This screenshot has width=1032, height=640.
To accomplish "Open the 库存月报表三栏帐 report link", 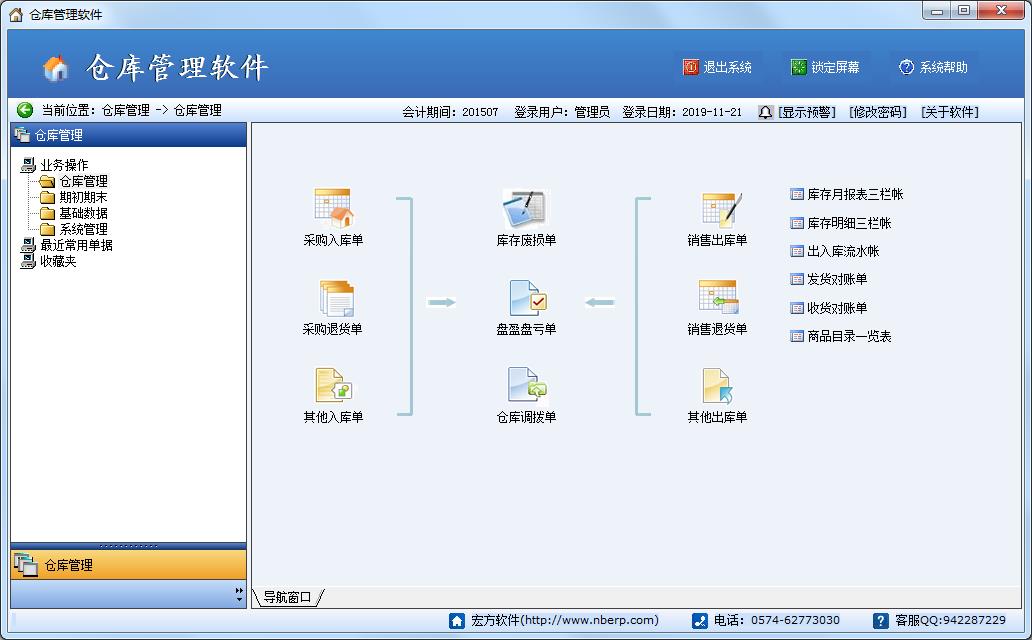I will tap(854, 195).
